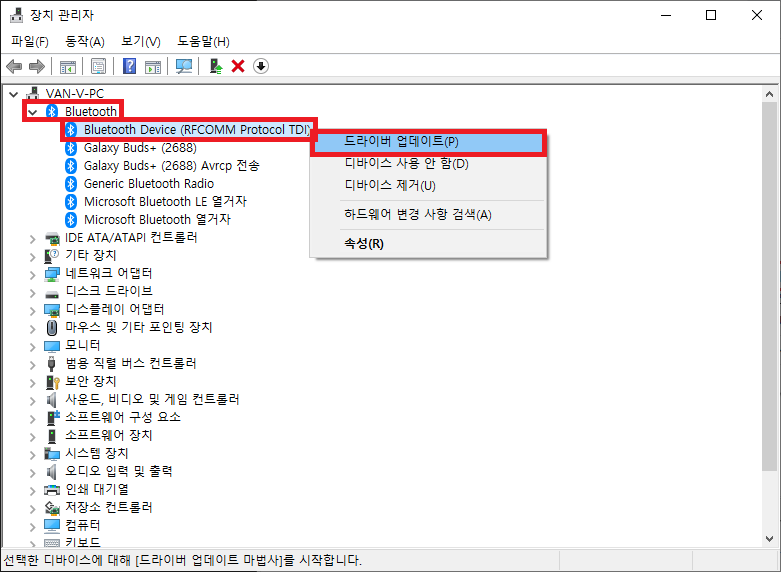
Task: Click the 디스플레이 어댑터 icon
Action: click(52, 310)
